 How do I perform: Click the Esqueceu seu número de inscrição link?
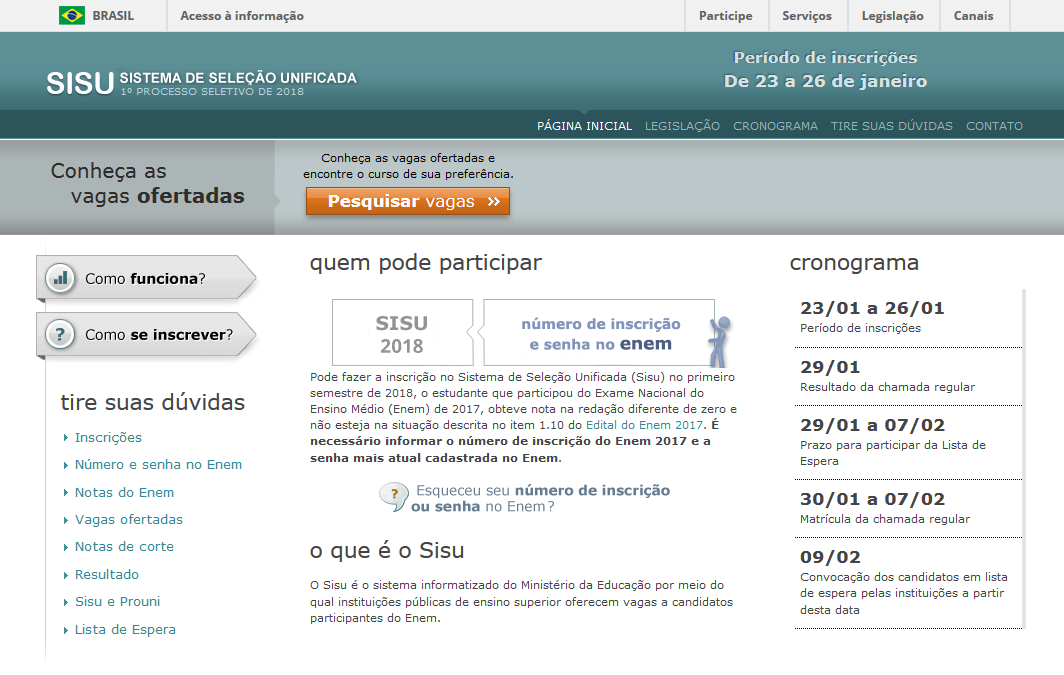(x=541, y=498)
